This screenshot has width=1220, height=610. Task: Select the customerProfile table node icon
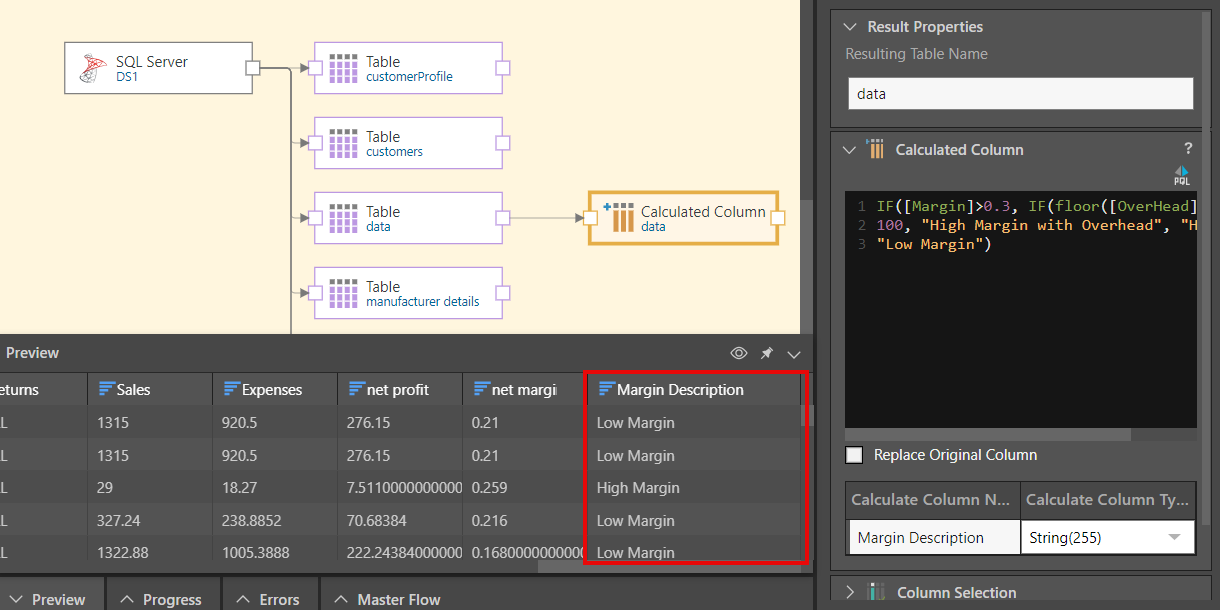[x=343, y=68]
